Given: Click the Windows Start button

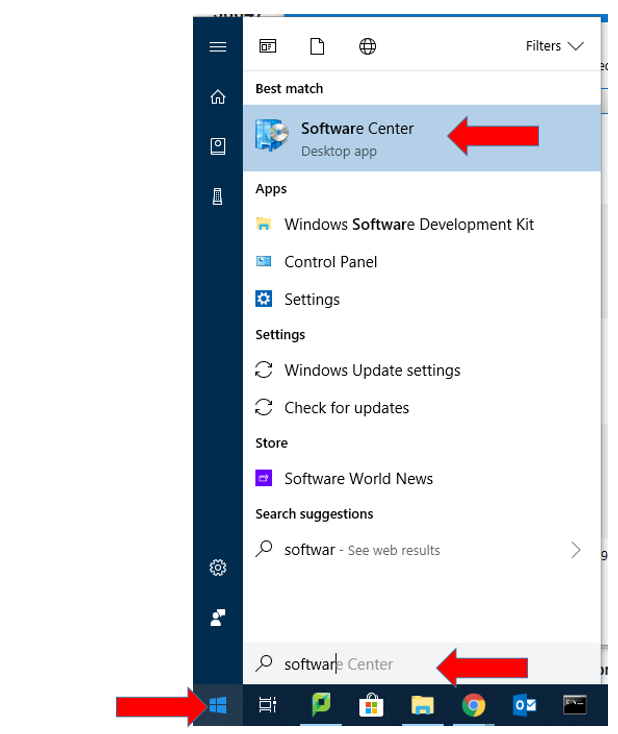Looking at the screenshot, I should [x=218, y=705].
